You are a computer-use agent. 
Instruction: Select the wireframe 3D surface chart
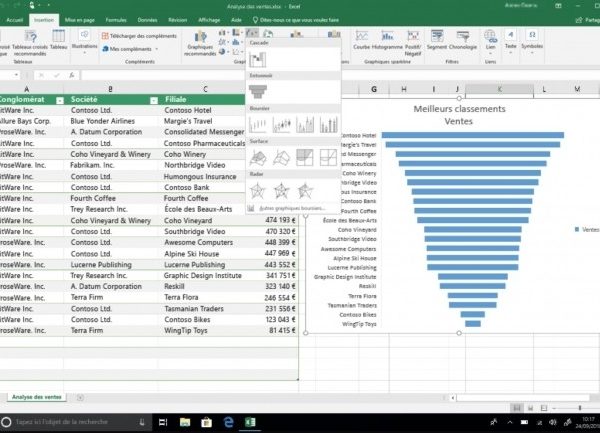[281, 158]
